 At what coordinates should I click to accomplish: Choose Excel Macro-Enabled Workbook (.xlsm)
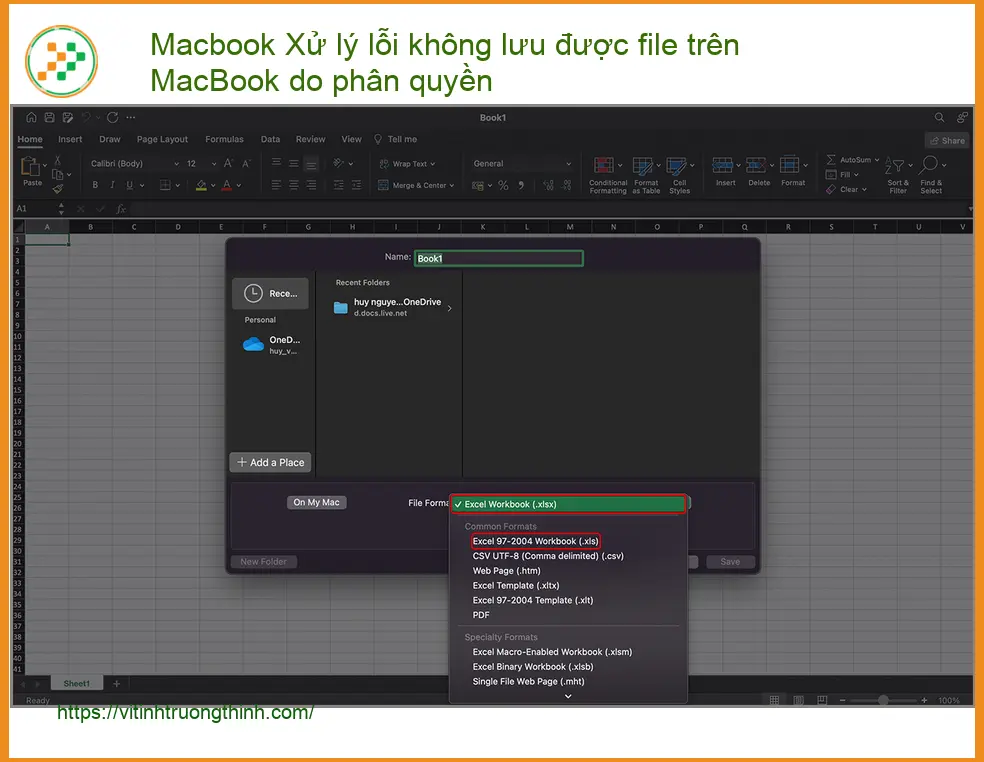(552, 652)
